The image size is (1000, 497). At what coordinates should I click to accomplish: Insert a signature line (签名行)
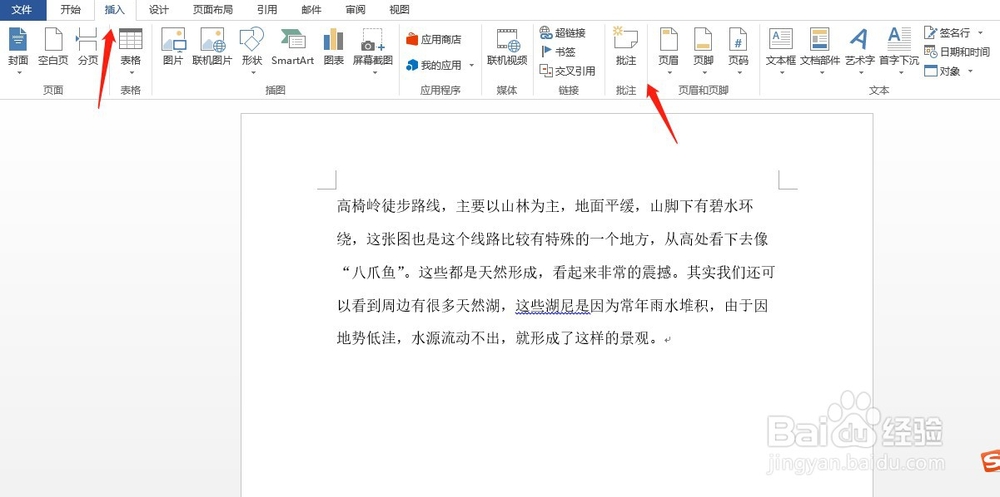click(948, 33)
